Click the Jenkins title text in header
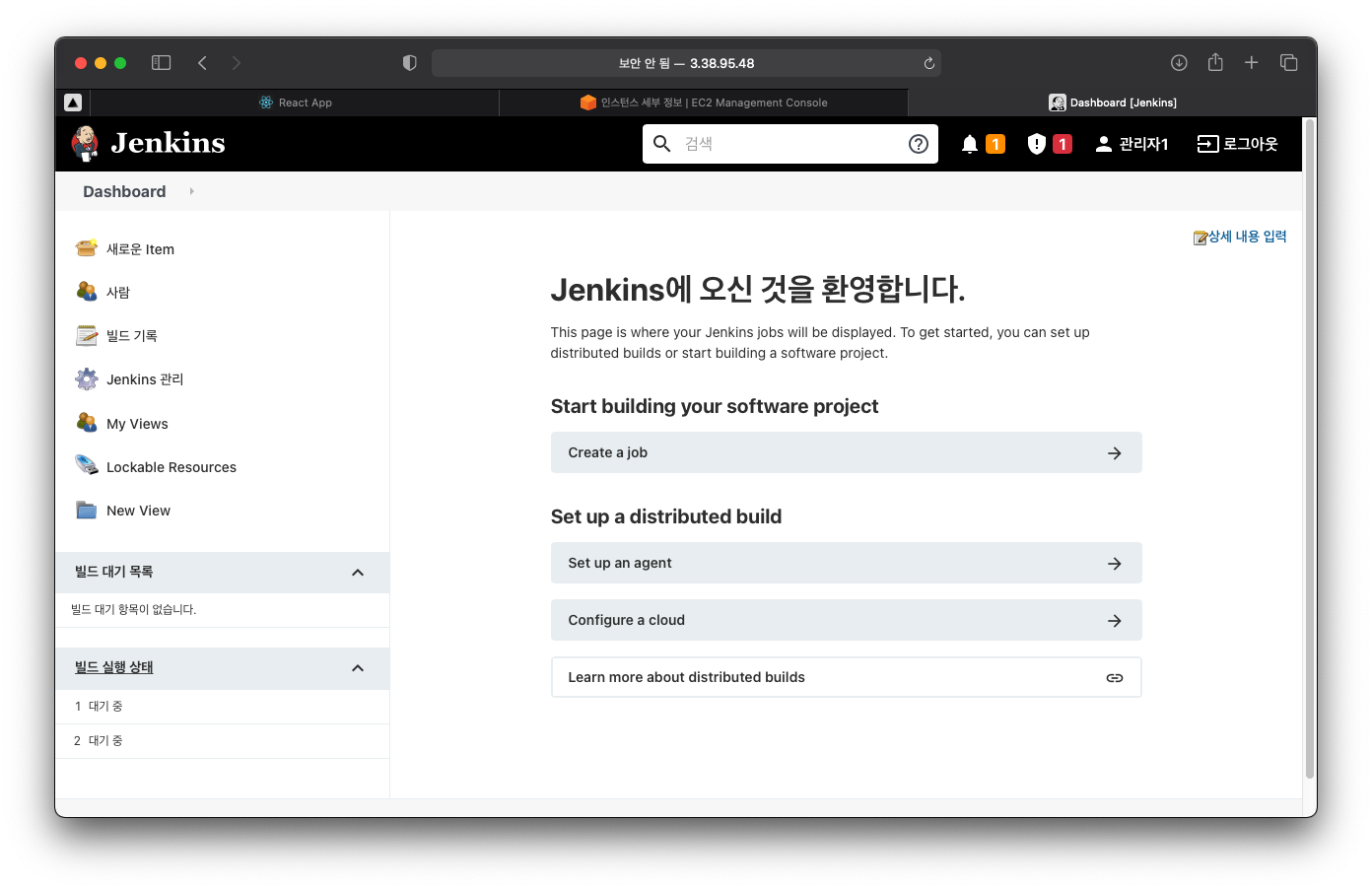Screen dimensions: 1372x890 coord(168,144)
